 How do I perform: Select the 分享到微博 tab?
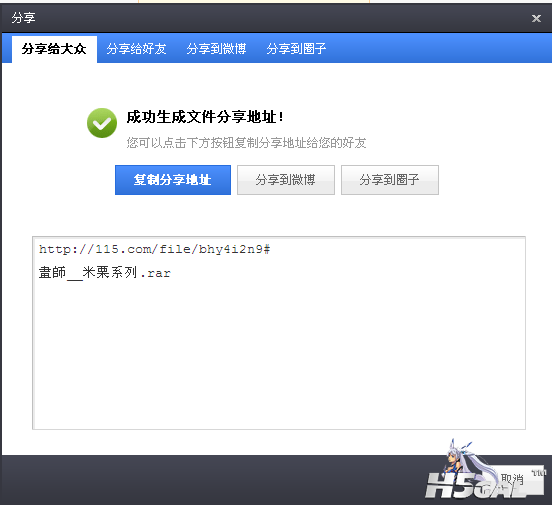tap(216, 49)
